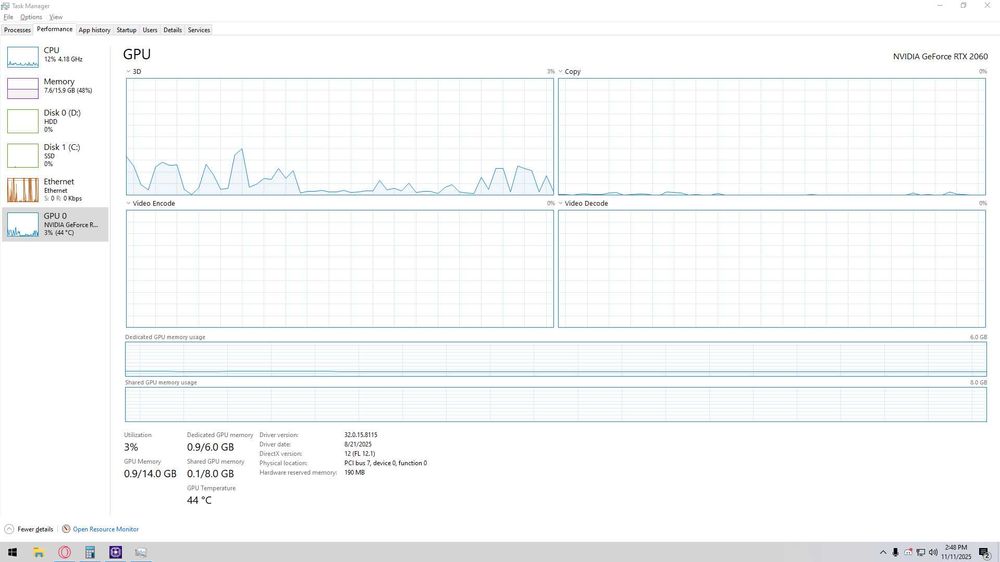Open the Options menu
The image size is (1000, 562).
31,17
